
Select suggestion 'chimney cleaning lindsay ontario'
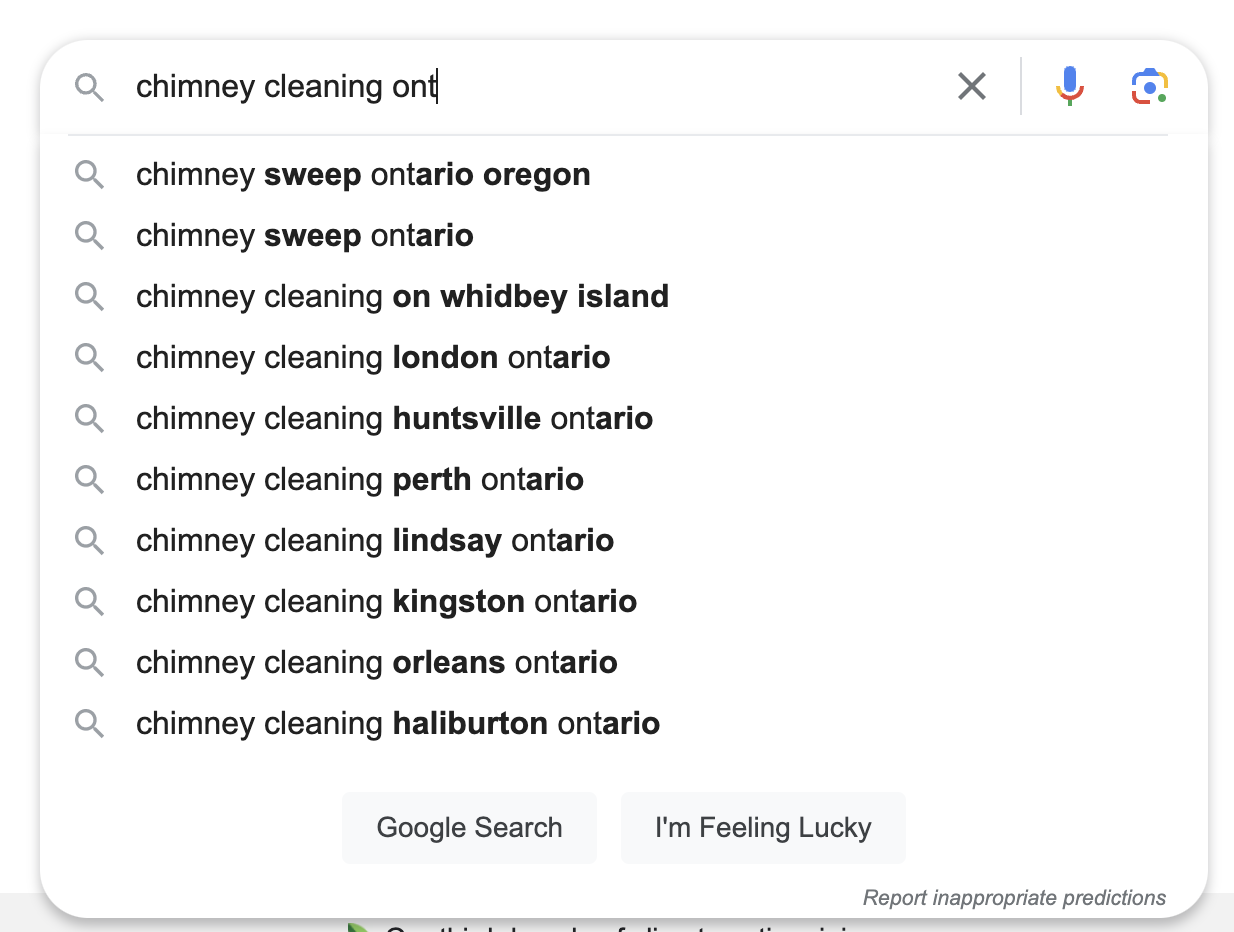374,540
